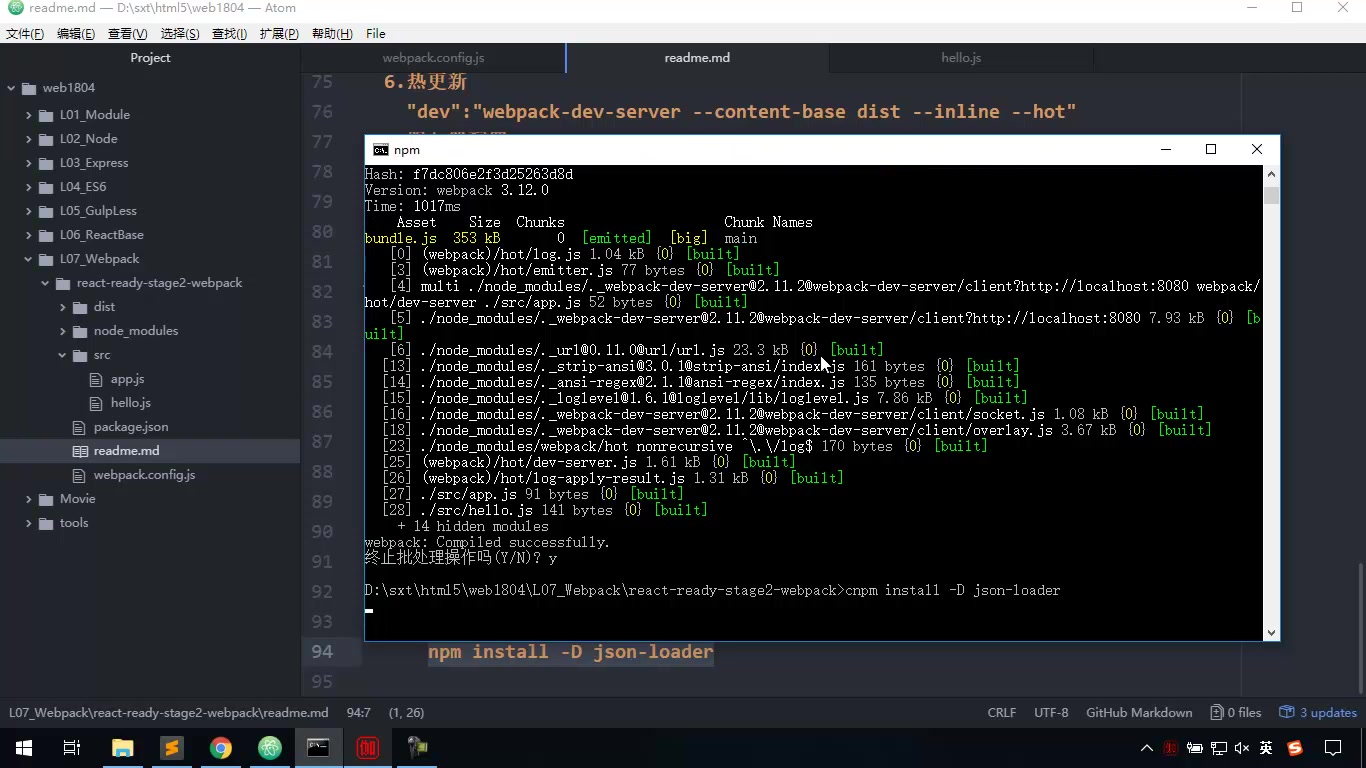
Task: Expand the L01_Module folder
Action: pos(29,115)
